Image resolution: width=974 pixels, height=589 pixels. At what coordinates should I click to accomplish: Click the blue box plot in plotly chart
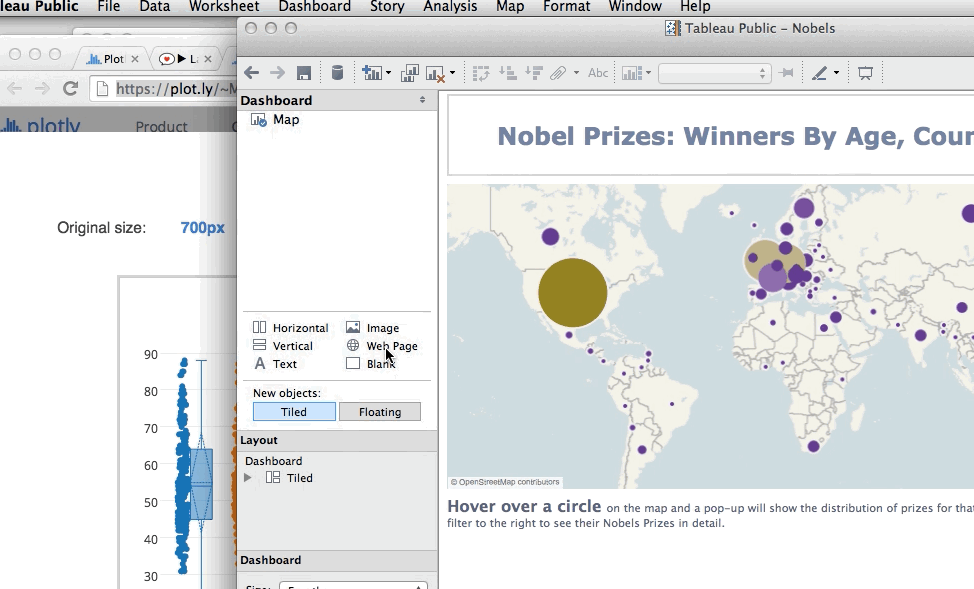201,485
